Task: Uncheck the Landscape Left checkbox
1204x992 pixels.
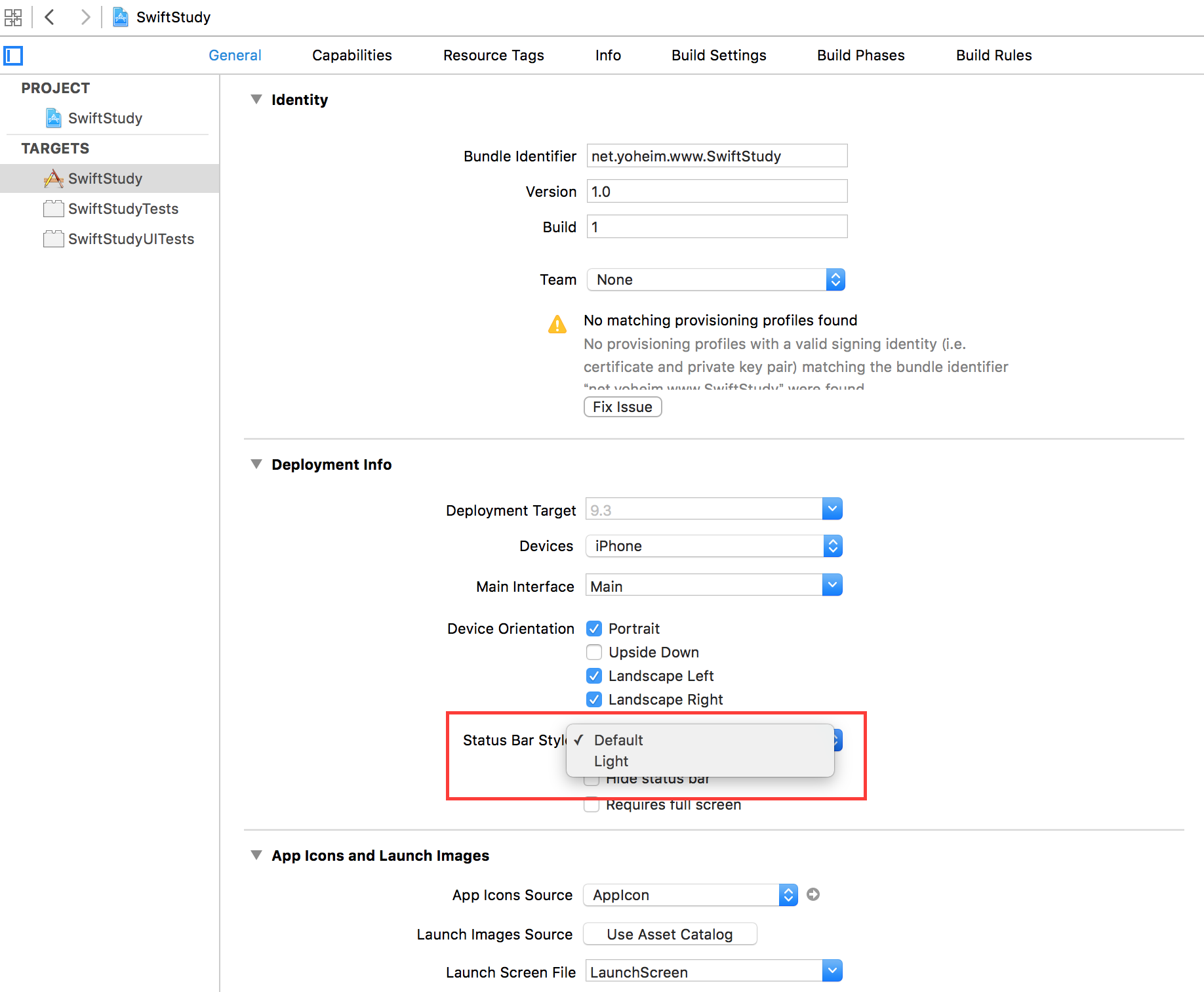Action: (594, 676)
